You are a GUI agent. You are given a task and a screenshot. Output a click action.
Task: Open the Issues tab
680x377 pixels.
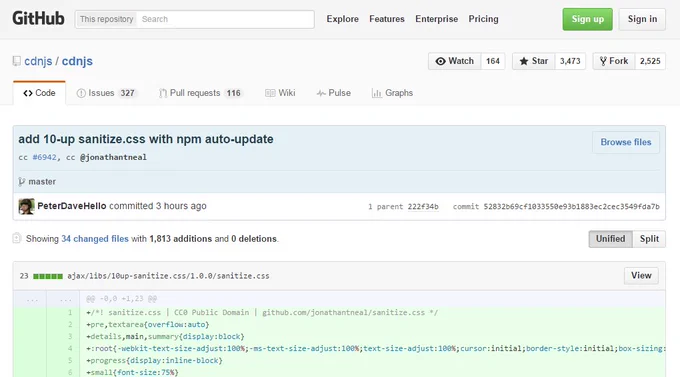click(x=106, y=93)
